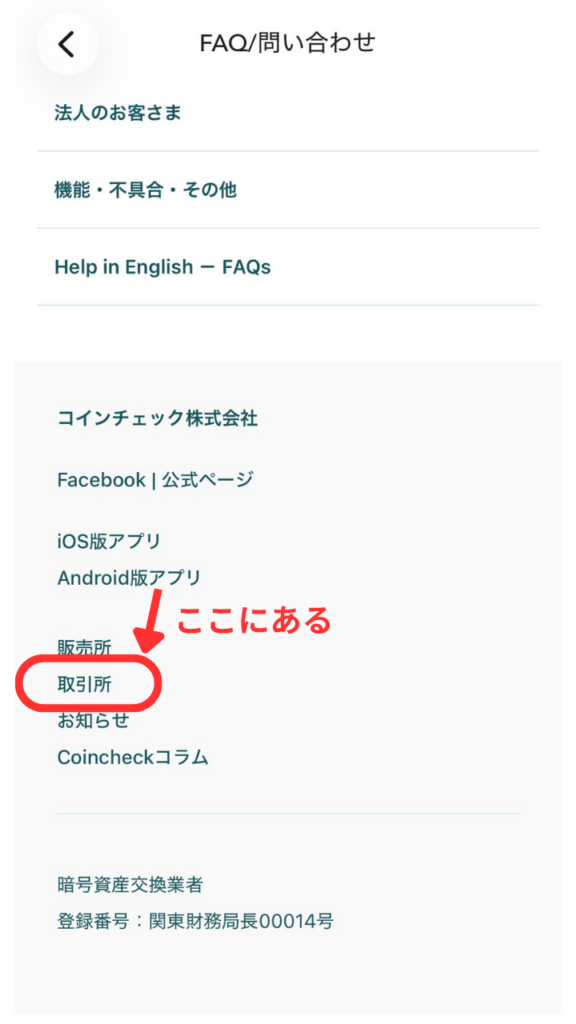Go to the 販売所 link
Viewport: 576px width, 1024px height.
coord(84,648)
